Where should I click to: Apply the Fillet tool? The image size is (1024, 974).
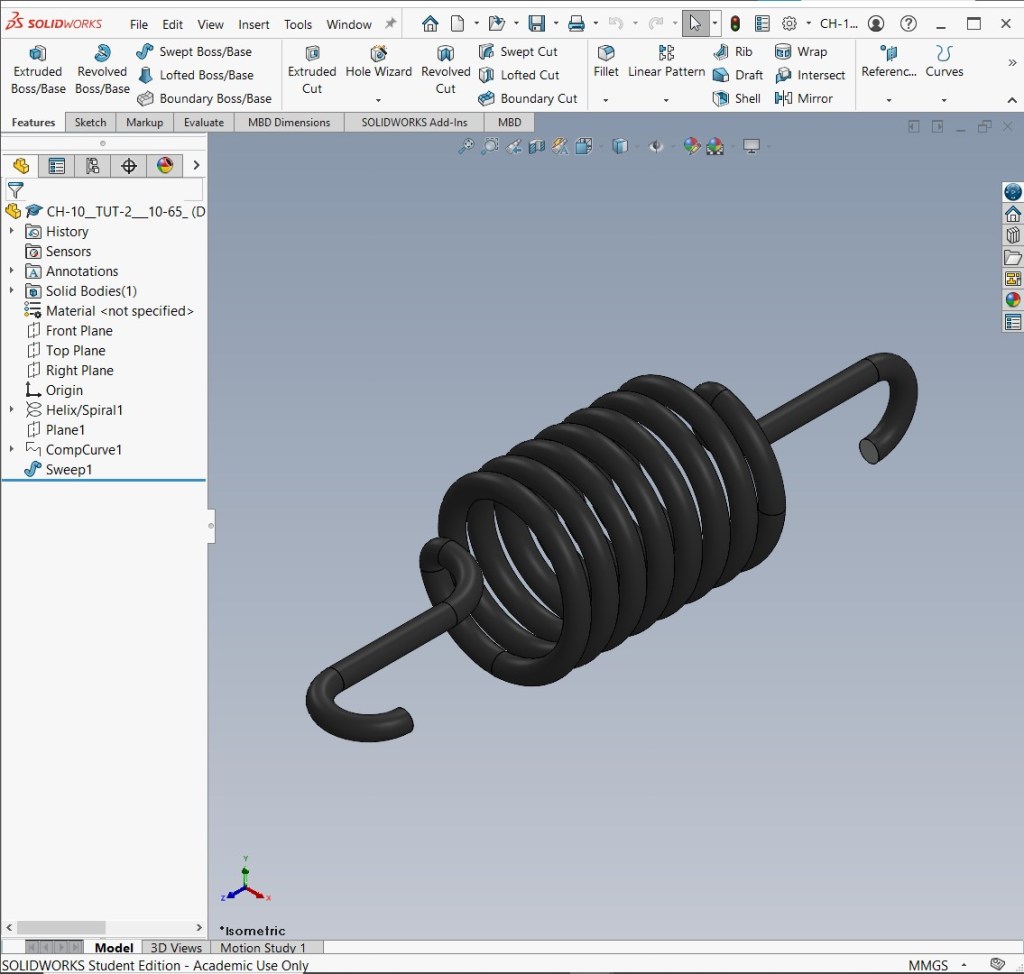(x=605, y=62)
